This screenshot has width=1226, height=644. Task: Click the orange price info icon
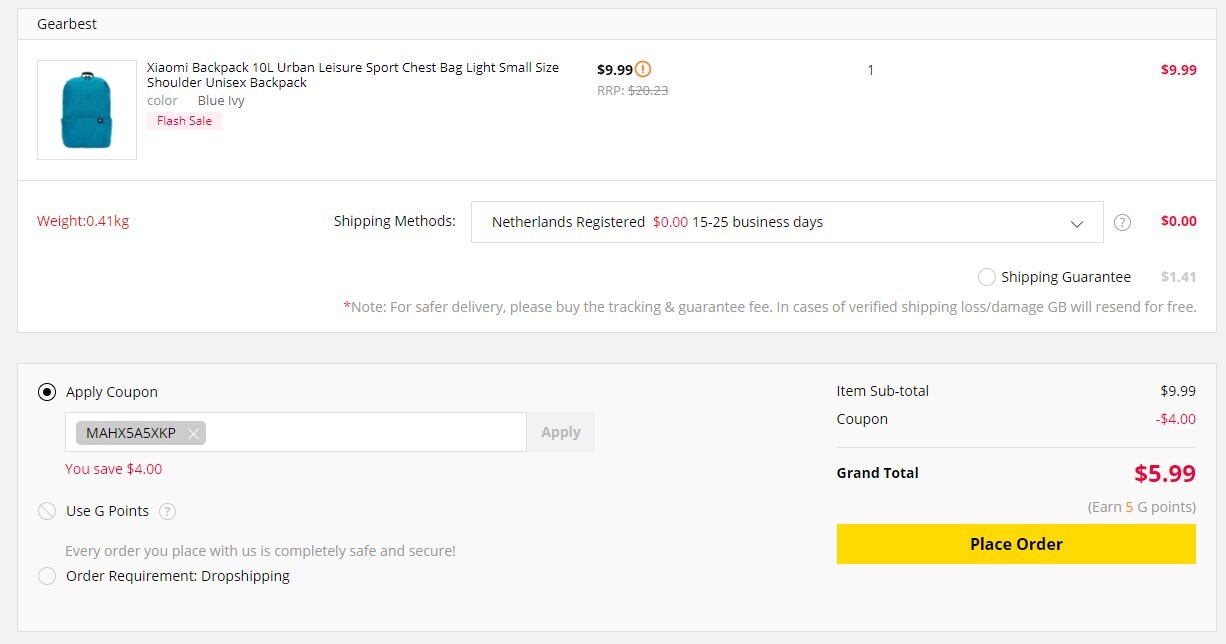(x=643, y=69)
